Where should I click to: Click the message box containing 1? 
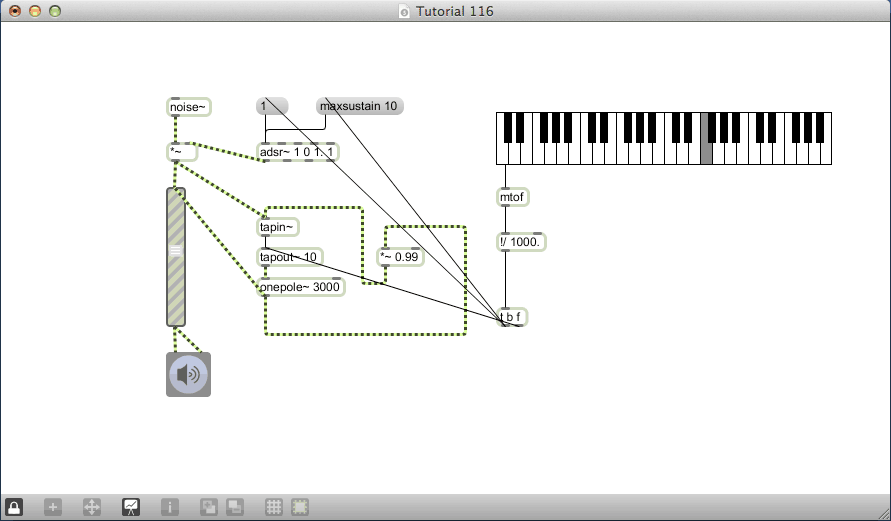(x=272, y=106)
